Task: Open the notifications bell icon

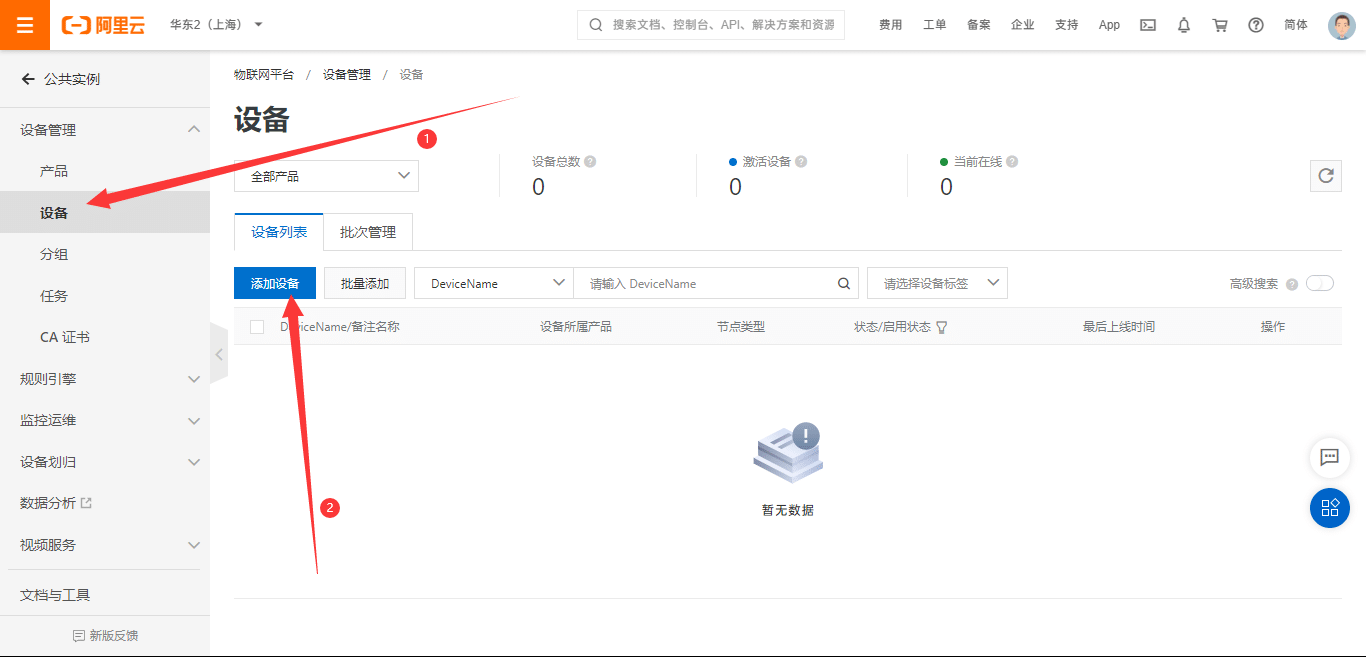Action: click(1183, 24)
